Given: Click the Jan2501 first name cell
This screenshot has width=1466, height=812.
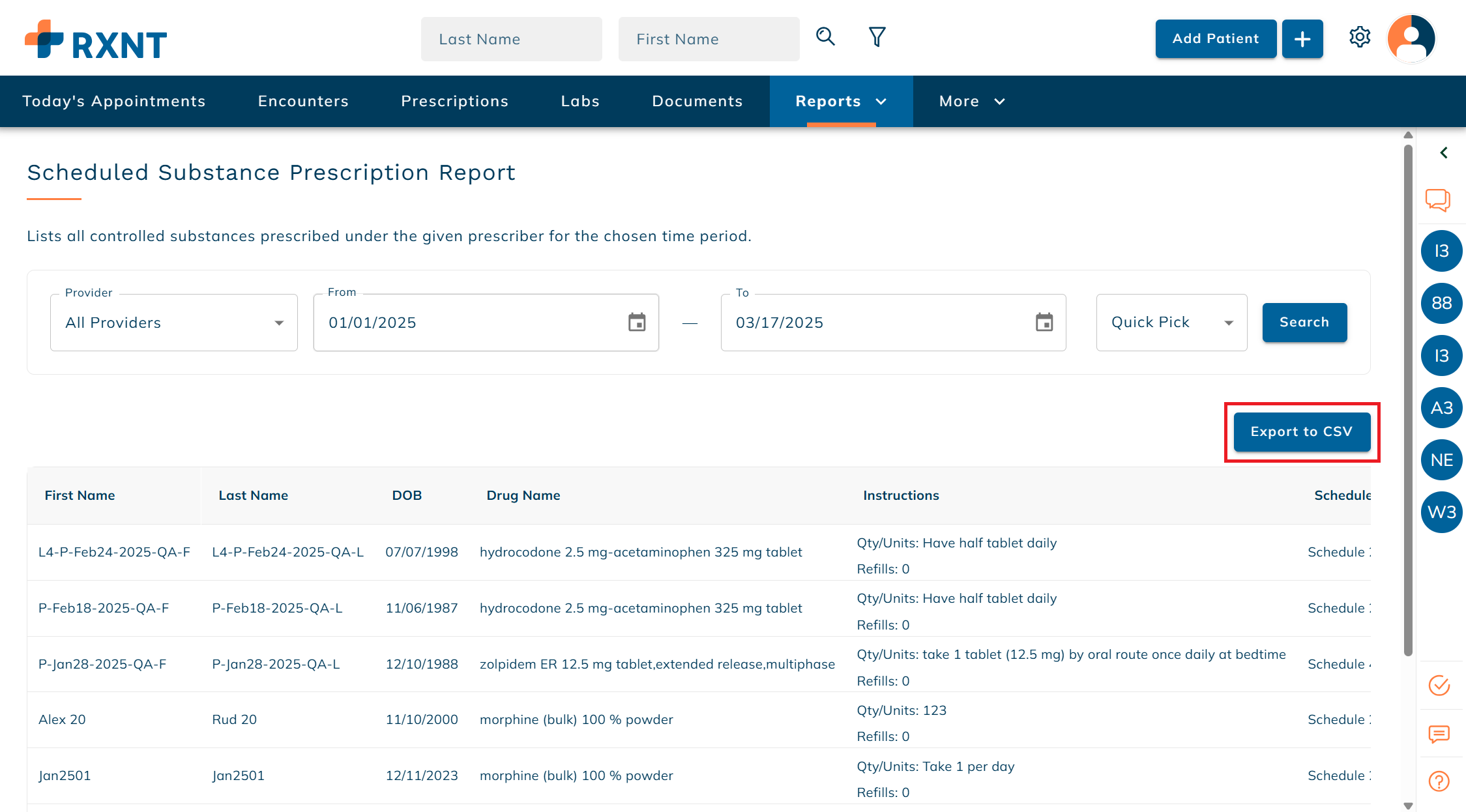Looking at the screenshot, I should (x=65, y=776).
